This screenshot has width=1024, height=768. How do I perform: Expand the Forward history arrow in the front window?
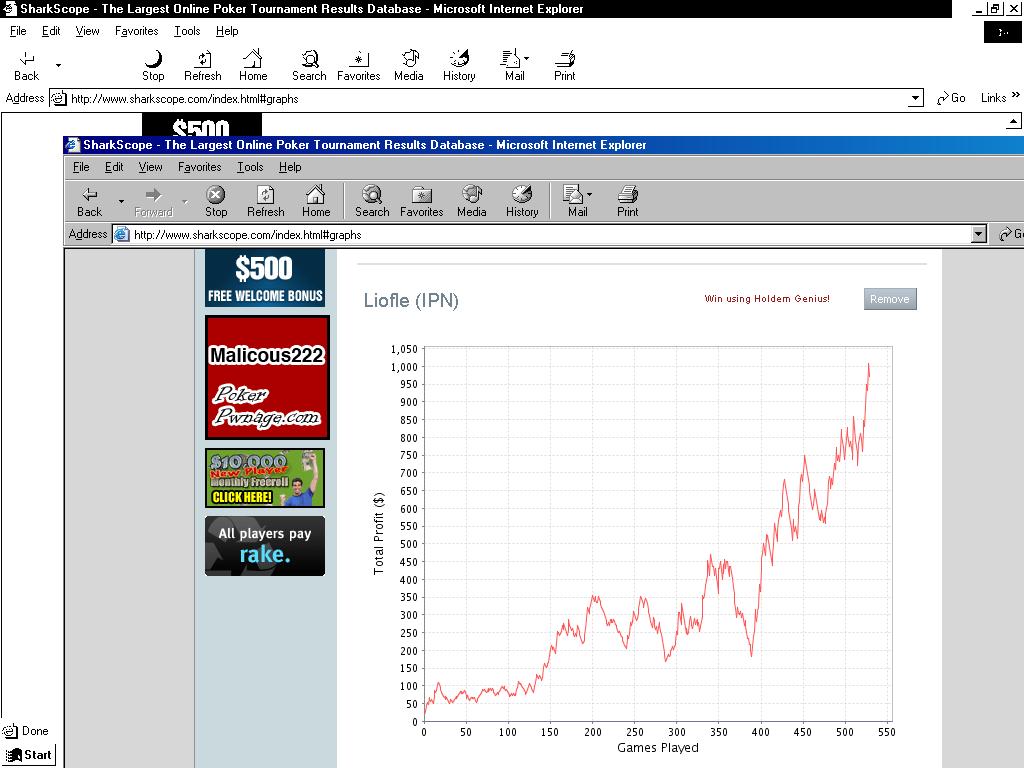[x=185, y=201]
